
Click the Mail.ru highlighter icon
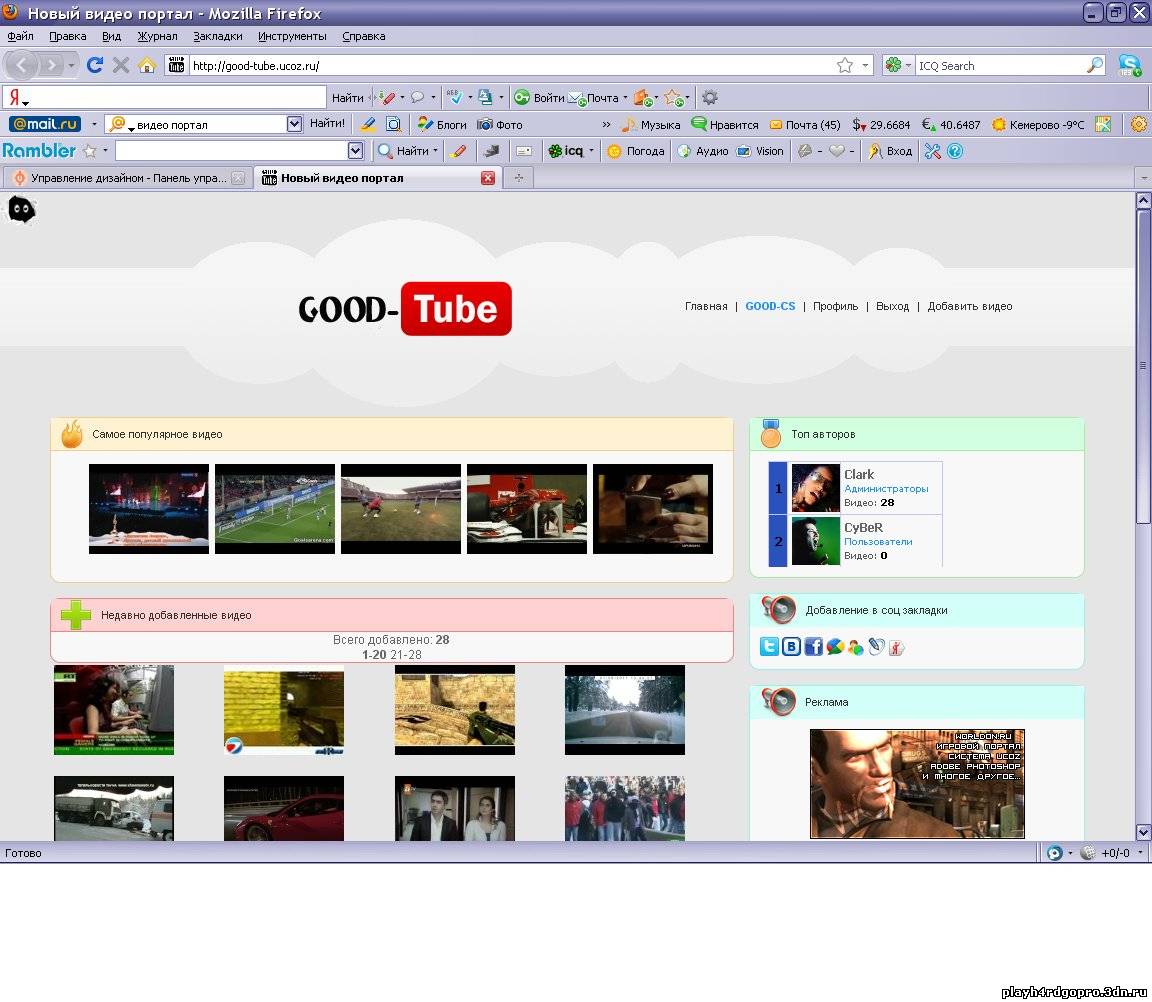368,124
